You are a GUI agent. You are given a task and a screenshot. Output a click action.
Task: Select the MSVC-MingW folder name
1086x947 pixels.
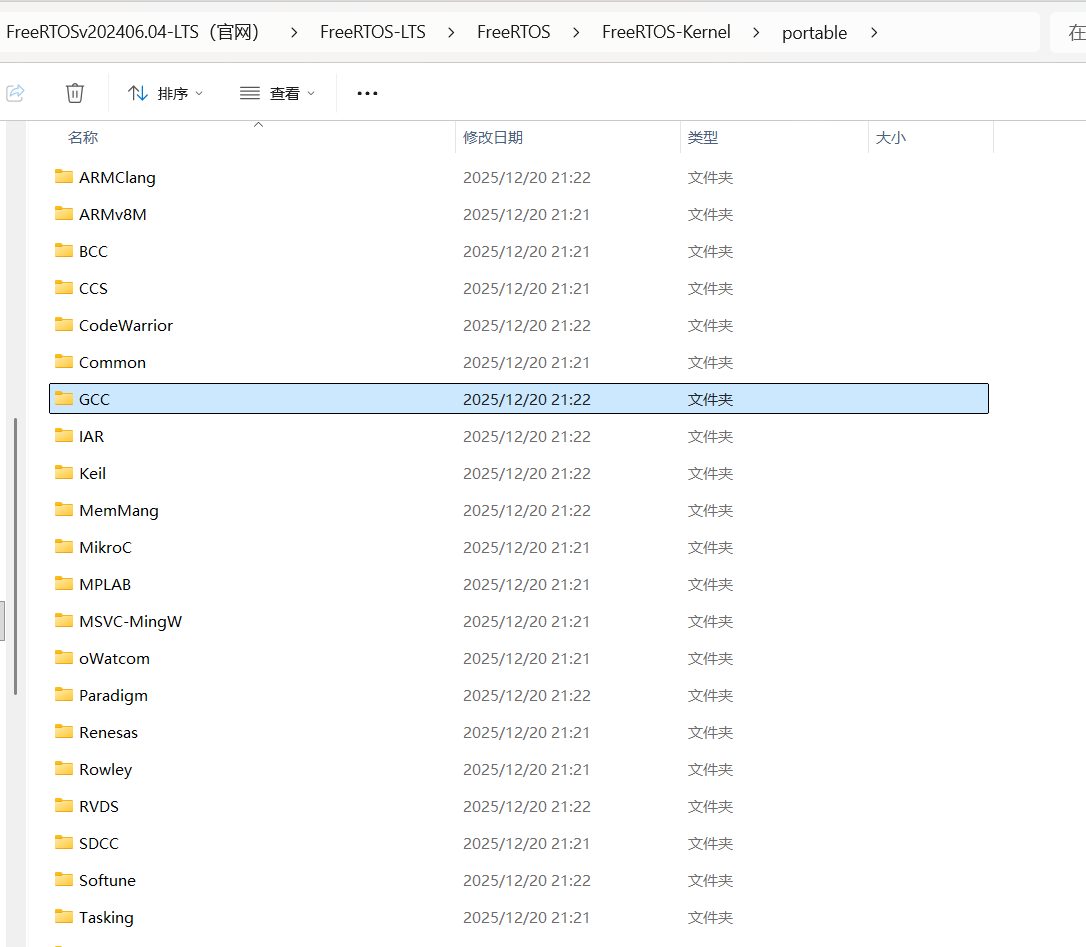[x=130, y=622]
